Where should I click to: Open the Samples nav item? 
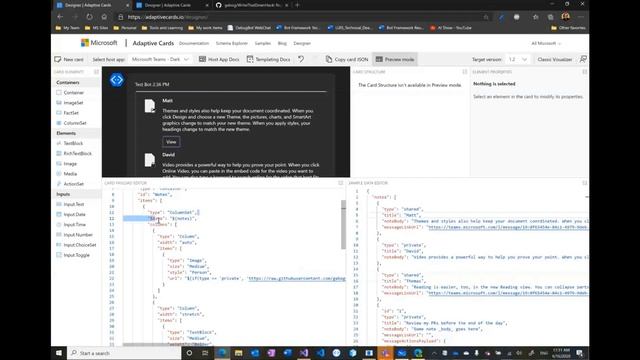point(262,43)
